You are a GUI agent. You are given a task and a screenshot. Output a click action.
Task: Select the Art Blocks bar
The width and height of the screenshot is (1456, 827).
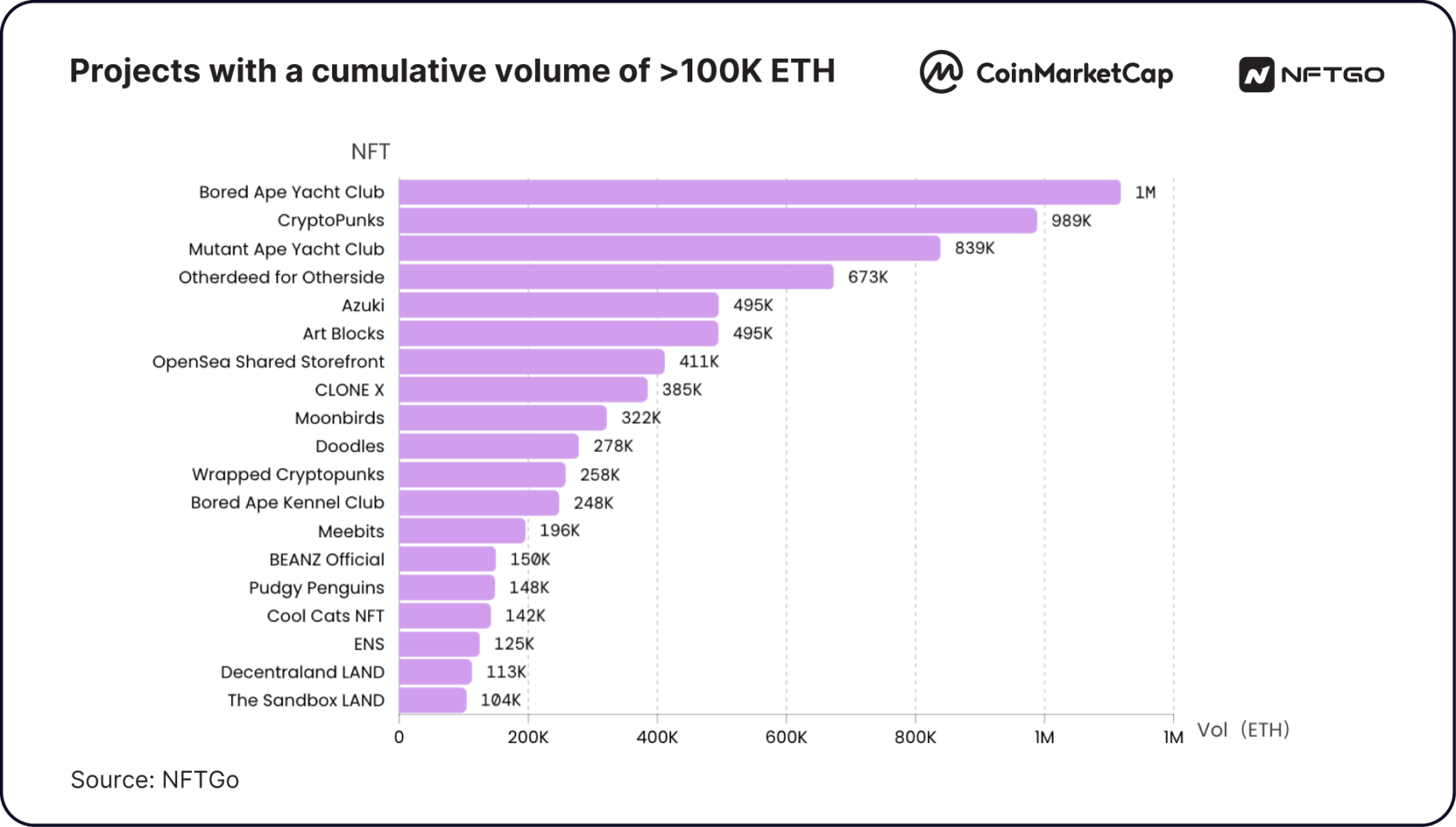(558, 333)
